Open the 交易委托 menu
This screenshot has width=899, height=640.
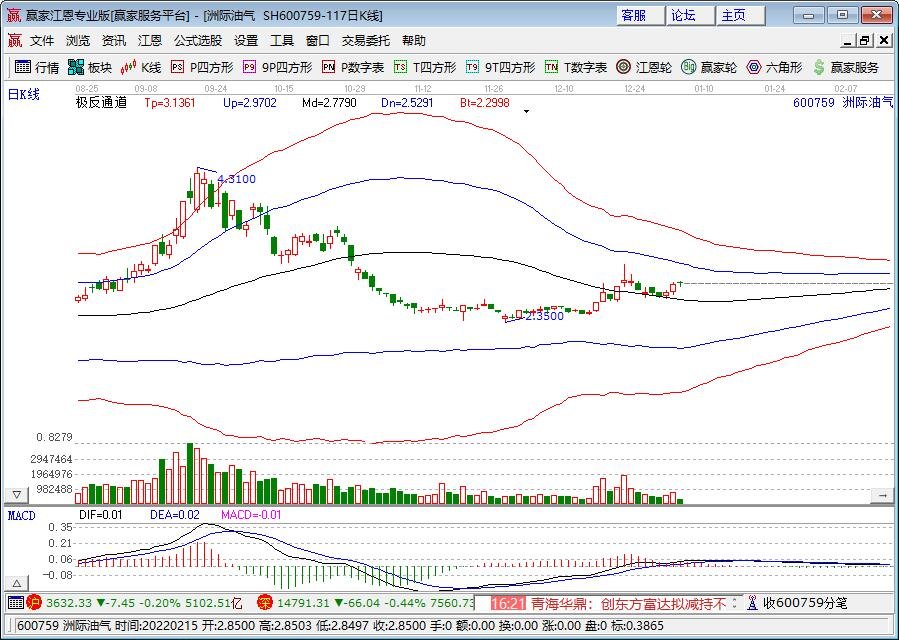[x=365, y=41]
